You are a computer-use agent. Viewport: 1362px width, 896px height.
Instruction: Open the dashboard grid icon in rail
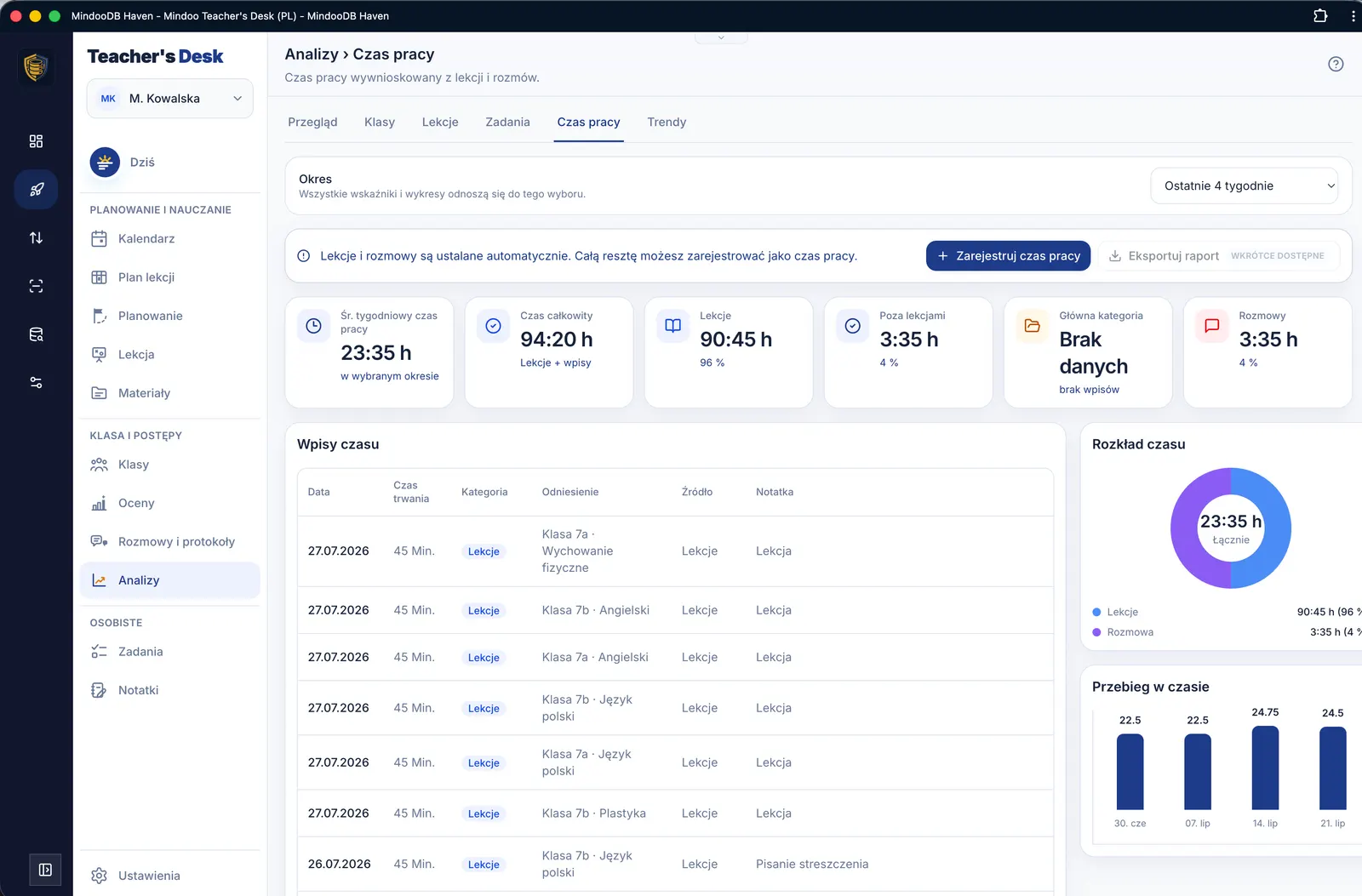[36, 141]
